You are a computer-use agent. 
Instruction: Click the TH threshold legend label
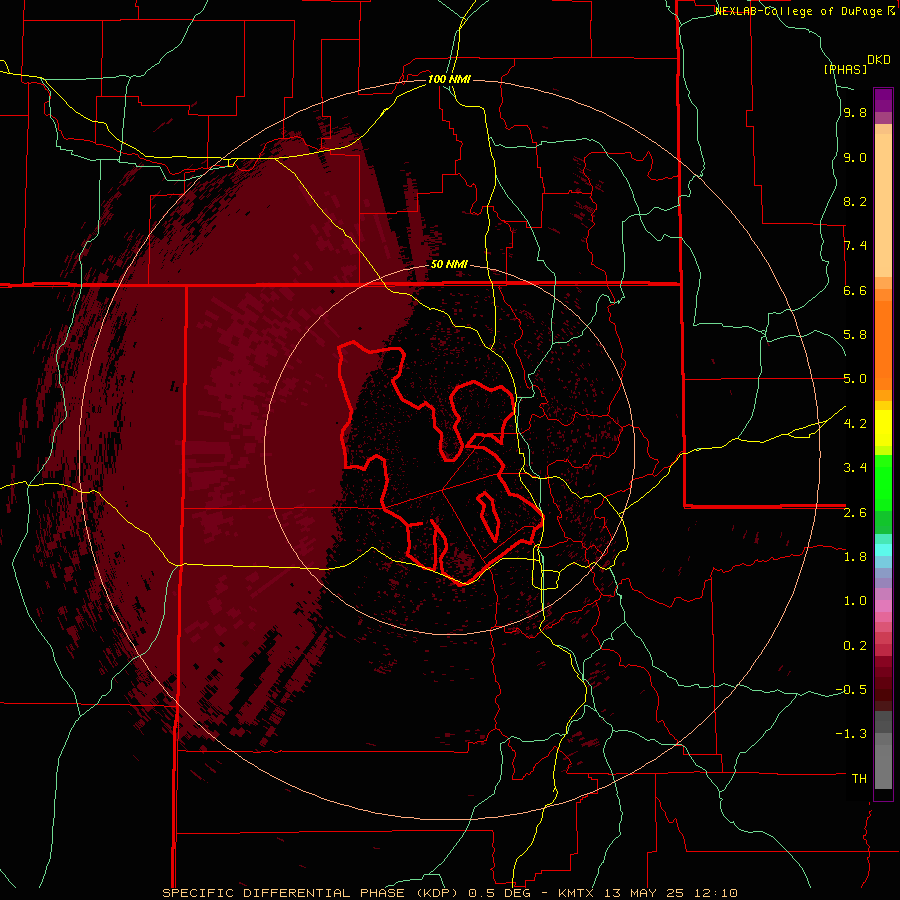pos(859,779)
